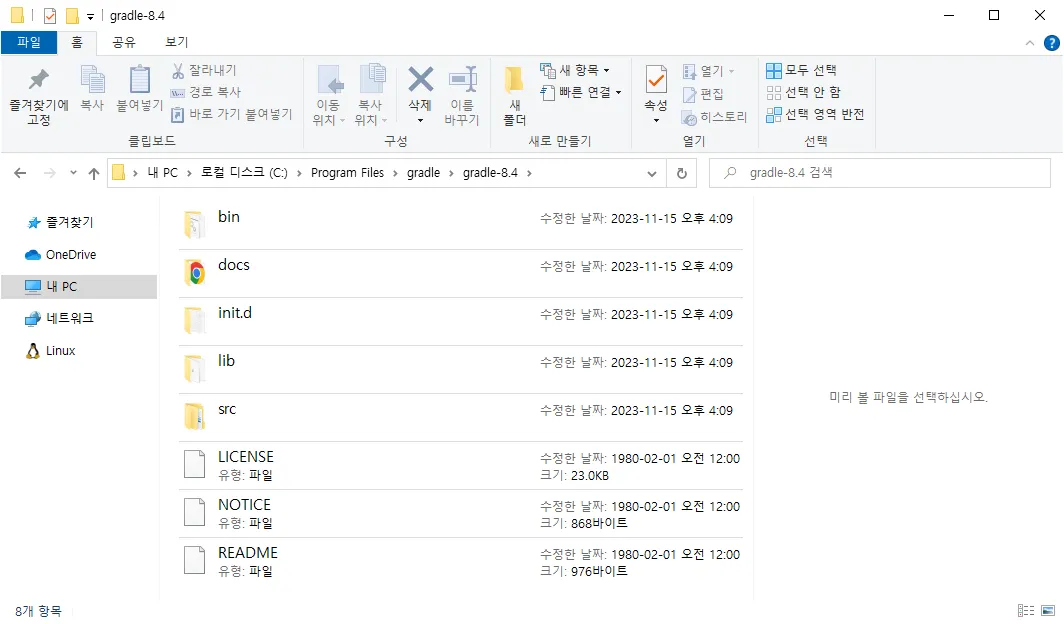Select the bin folder
The height and width of the screenshot is (624, 1064).
point(461,225)
